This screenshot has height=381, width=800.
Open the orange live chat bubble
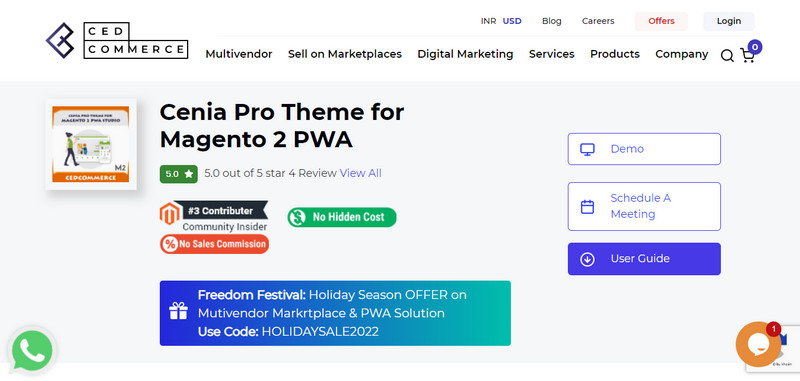point(758,344)
